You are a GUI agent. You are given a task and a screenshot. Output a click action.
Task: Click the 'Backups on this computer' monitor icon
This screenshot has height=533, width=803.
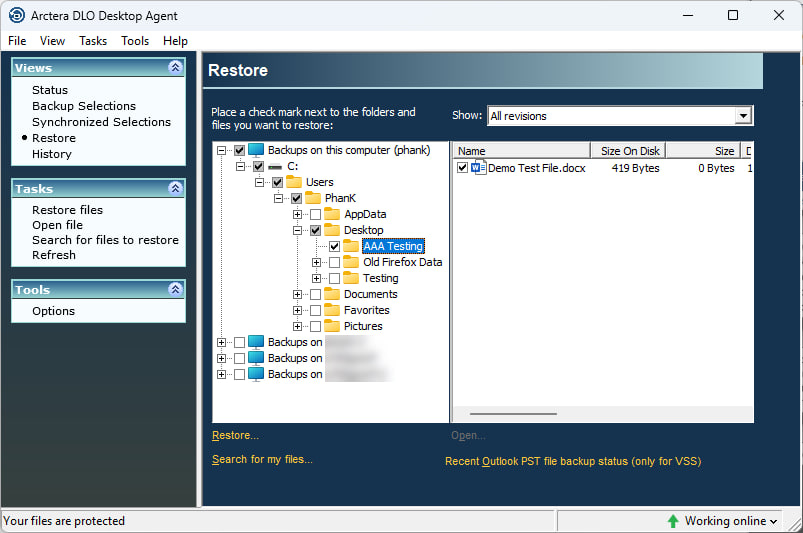click(x=256, y=150)
